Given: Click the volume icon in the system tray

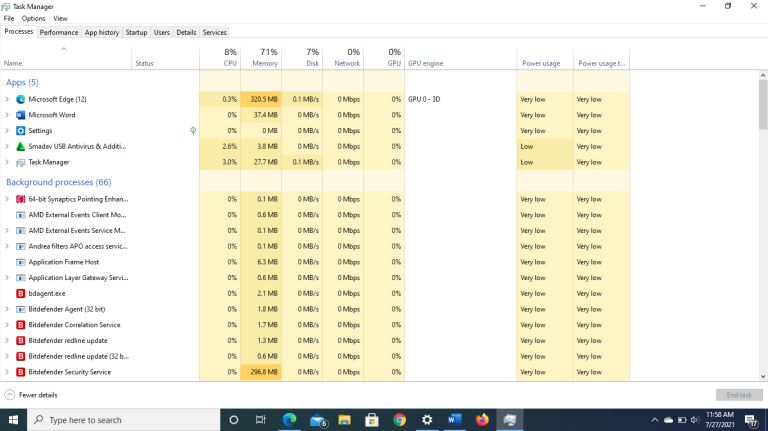Looking at the screenshot, I should tap(695, 420).
